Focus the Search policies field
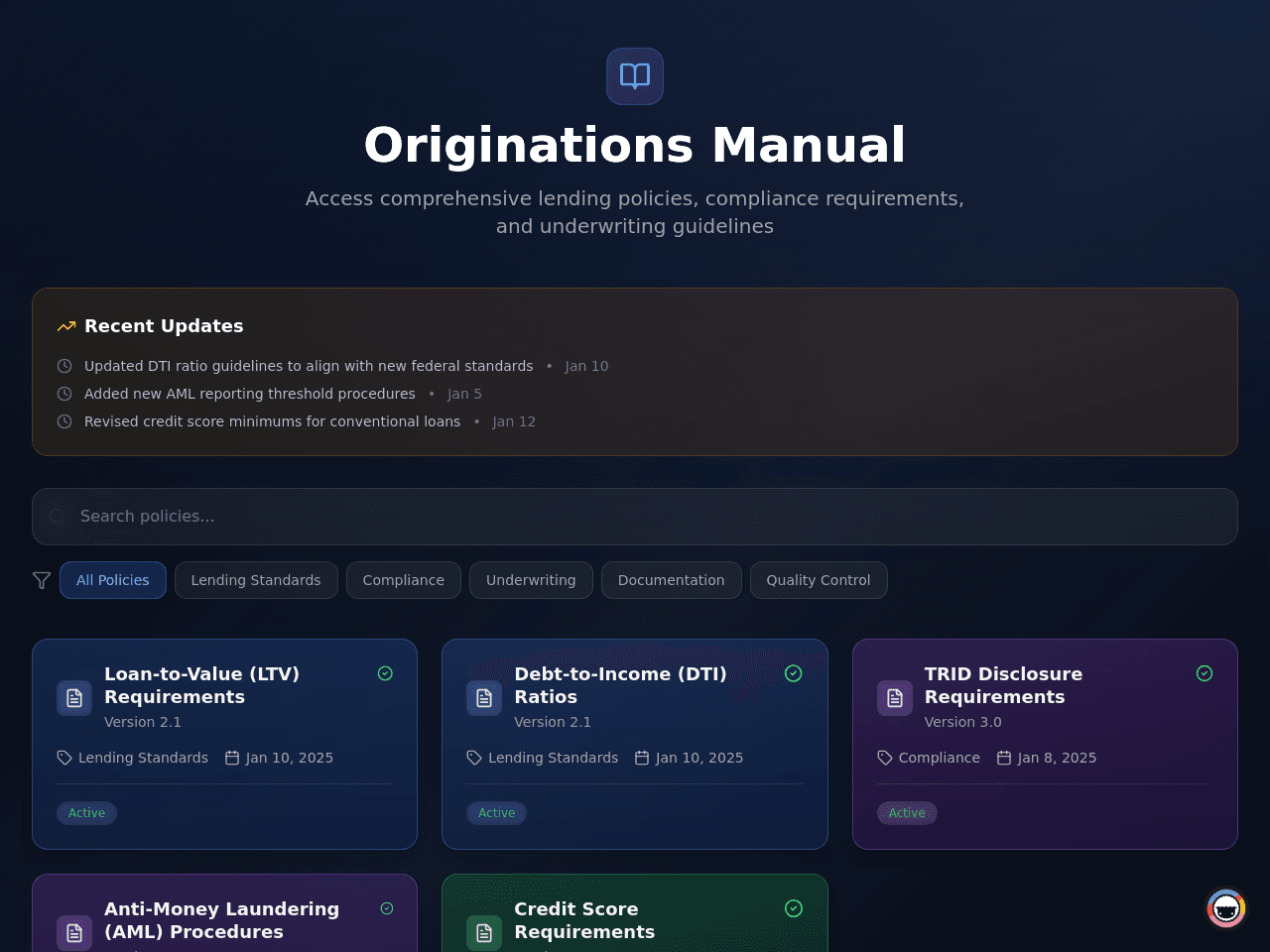Screen dimensions: 1270x952 tap(635, 517)
